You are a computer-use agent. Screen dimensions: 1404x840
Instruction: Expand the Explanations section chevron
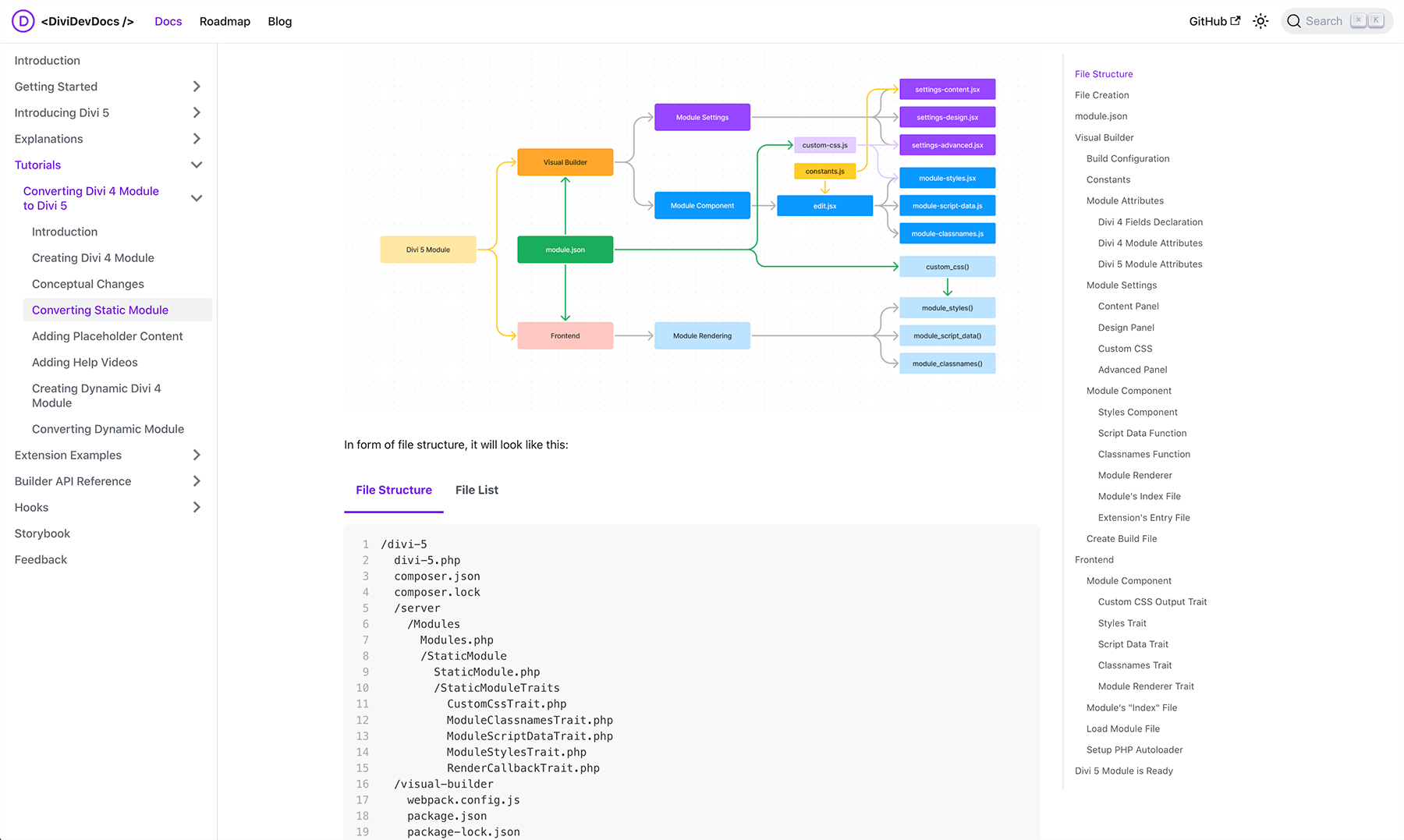pos(197,139)
